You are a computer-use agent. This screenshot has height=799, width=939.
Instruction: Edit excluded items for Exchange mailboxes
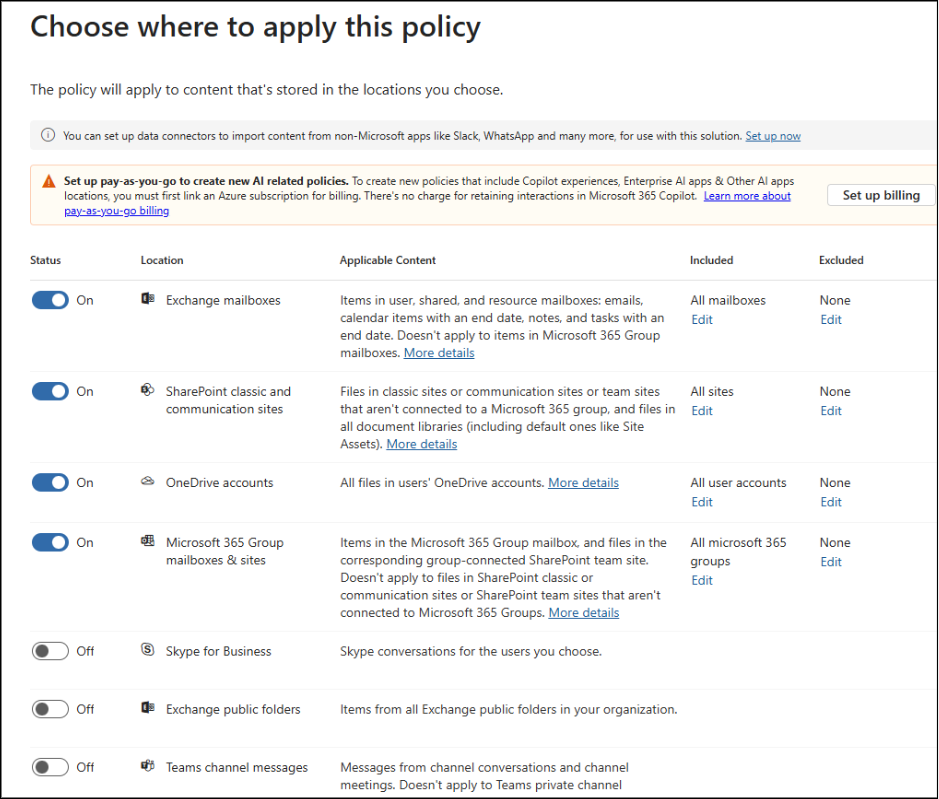click(831, 320)
